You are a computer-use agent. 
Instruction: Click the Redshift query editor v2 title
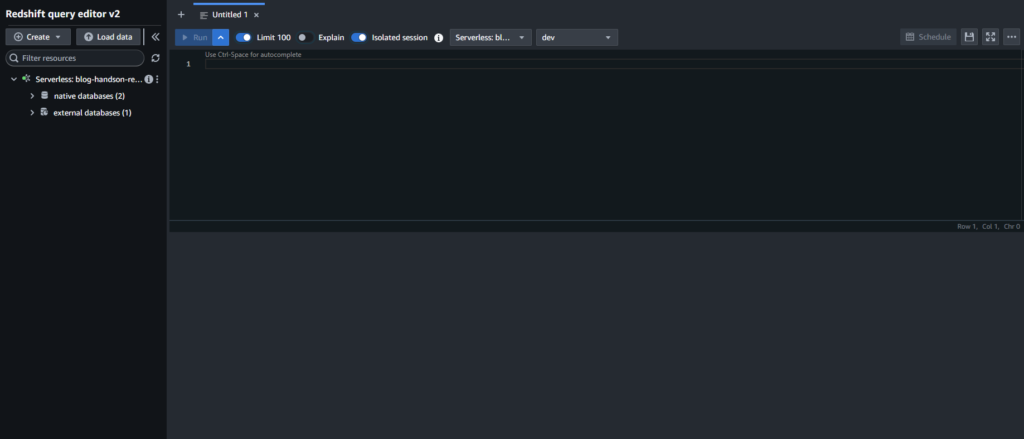click(63, 13)
